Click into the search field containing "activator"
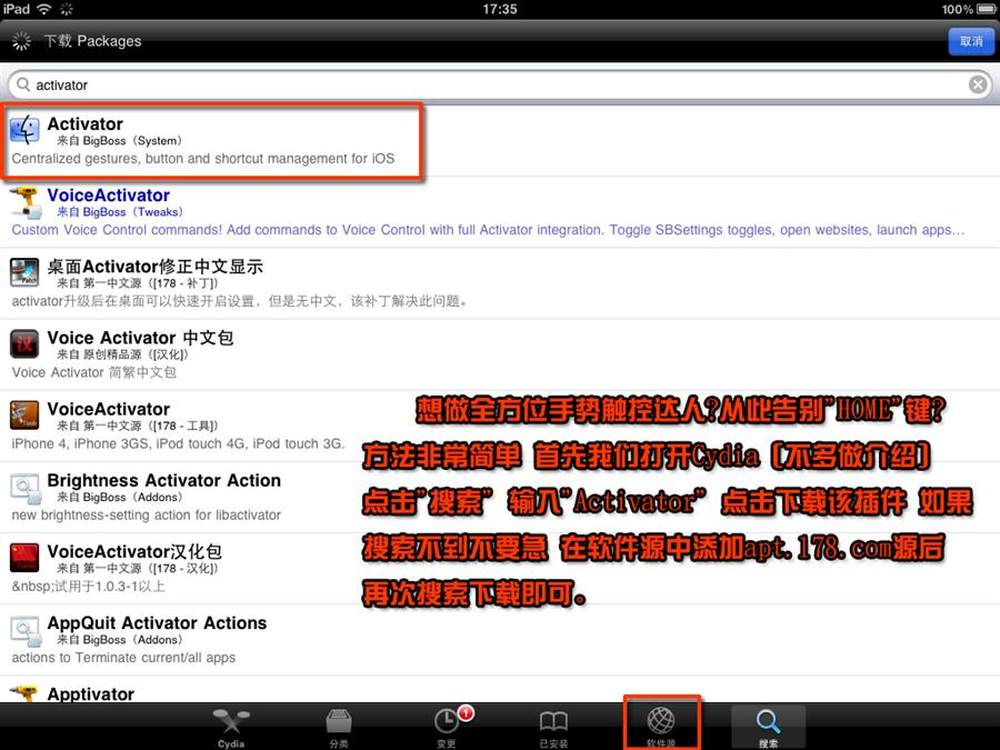Image resolution: width=1000 pixels, height=750 pixels. tap(500, 86)
